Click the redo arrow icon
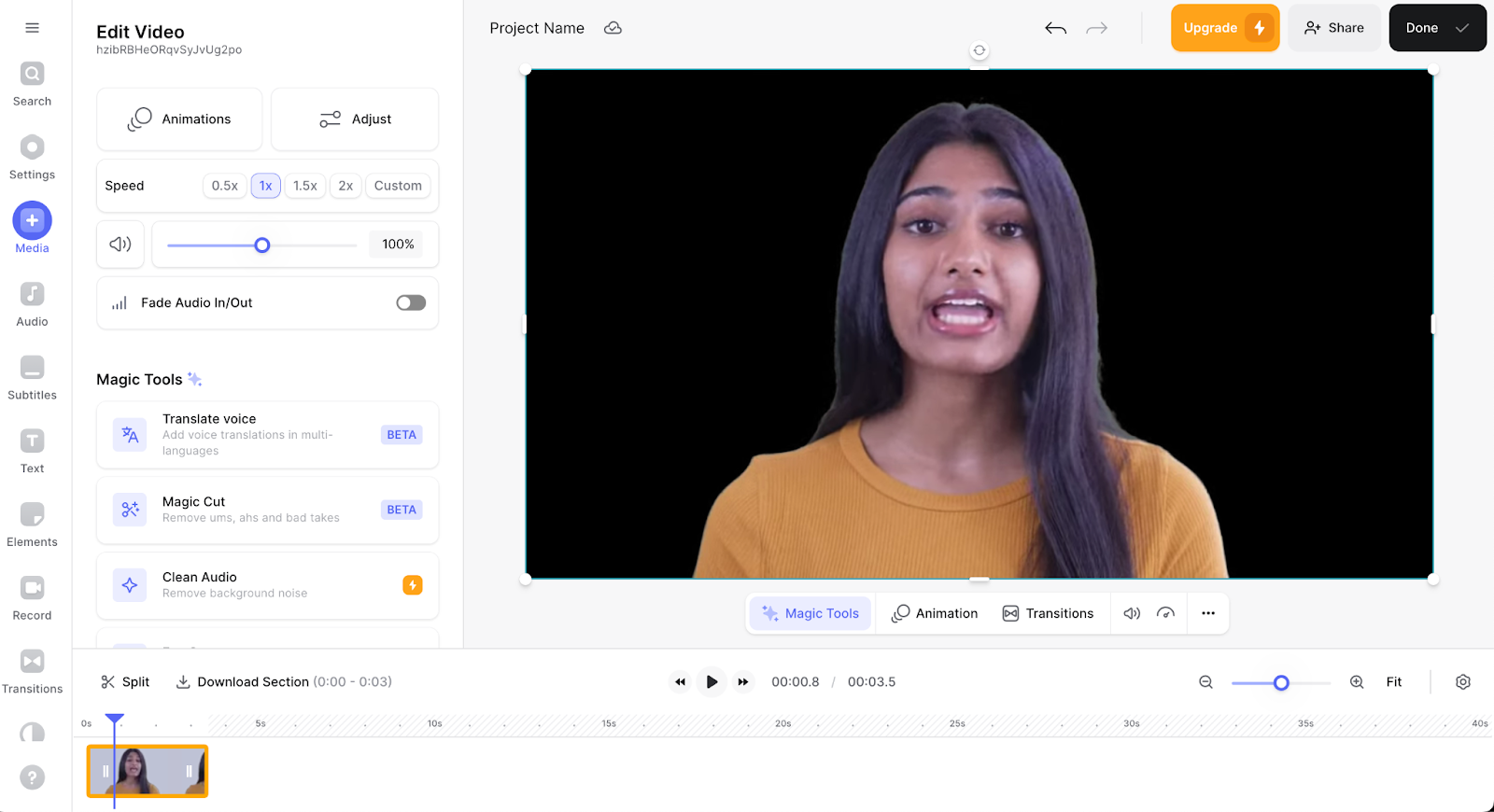 [x=1096, y=28]
